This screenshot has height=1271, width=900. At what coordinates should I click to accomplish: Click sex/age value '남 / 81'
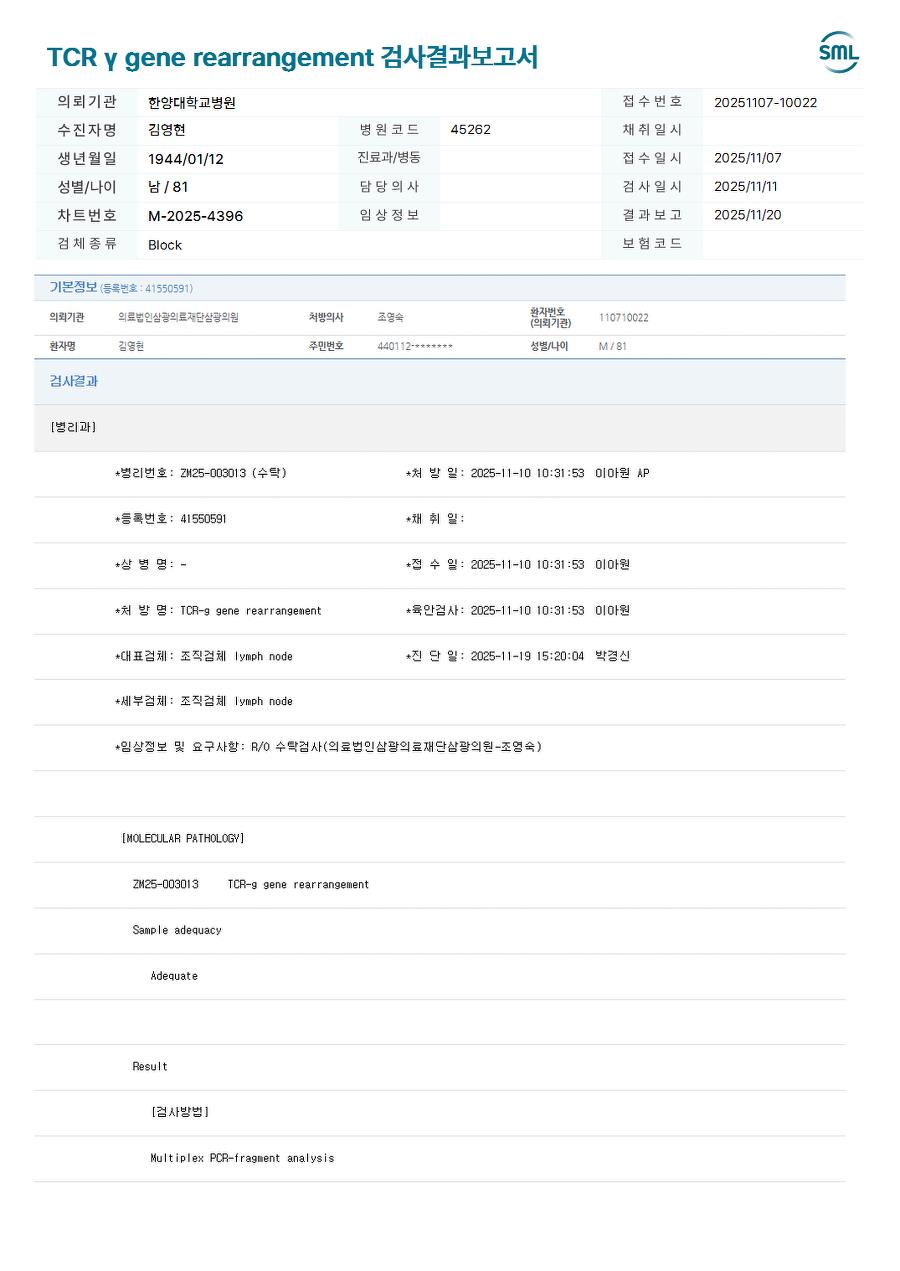pyautogui.click(x=168, y=187)
